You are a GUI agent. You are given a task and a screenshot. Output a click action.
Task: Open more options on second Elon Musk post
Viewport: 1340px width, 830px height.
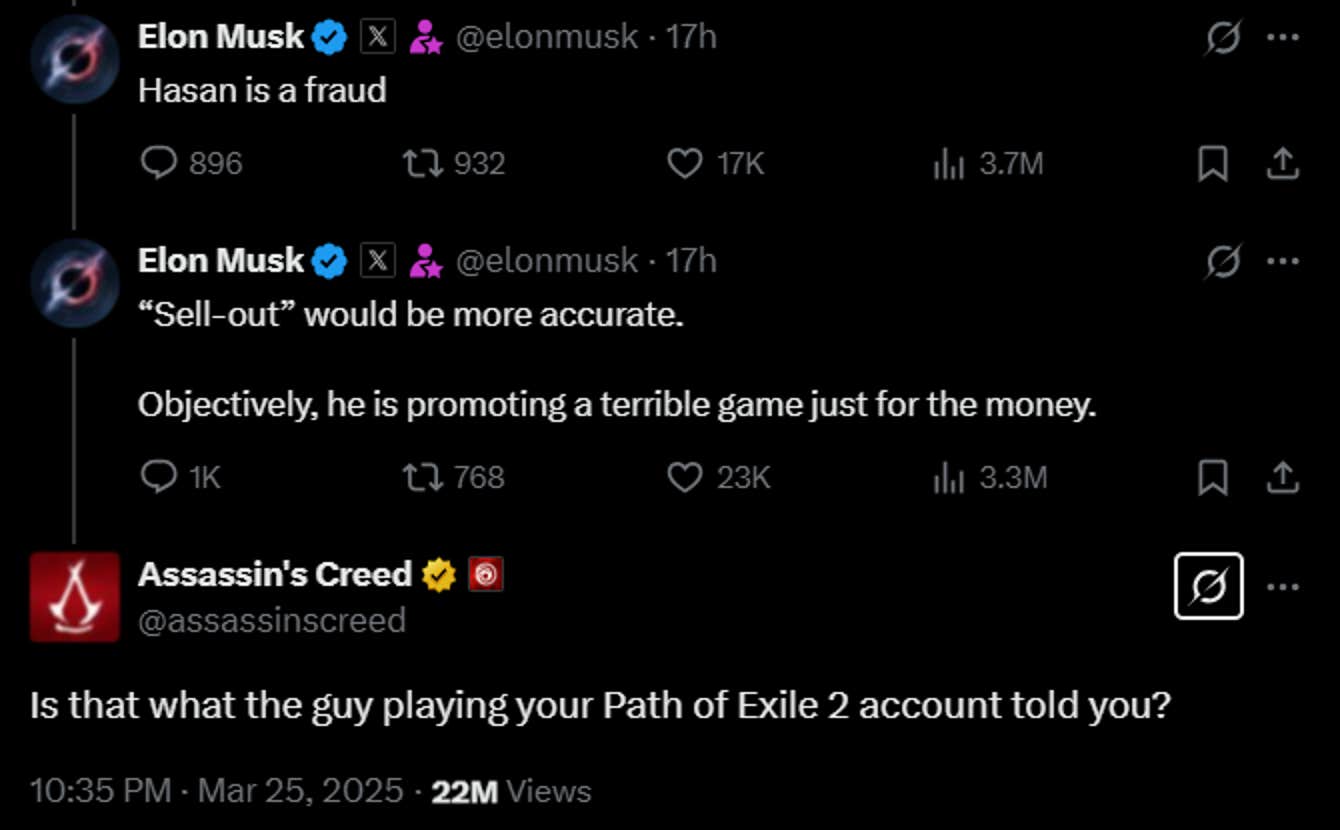coord(1283,262)
